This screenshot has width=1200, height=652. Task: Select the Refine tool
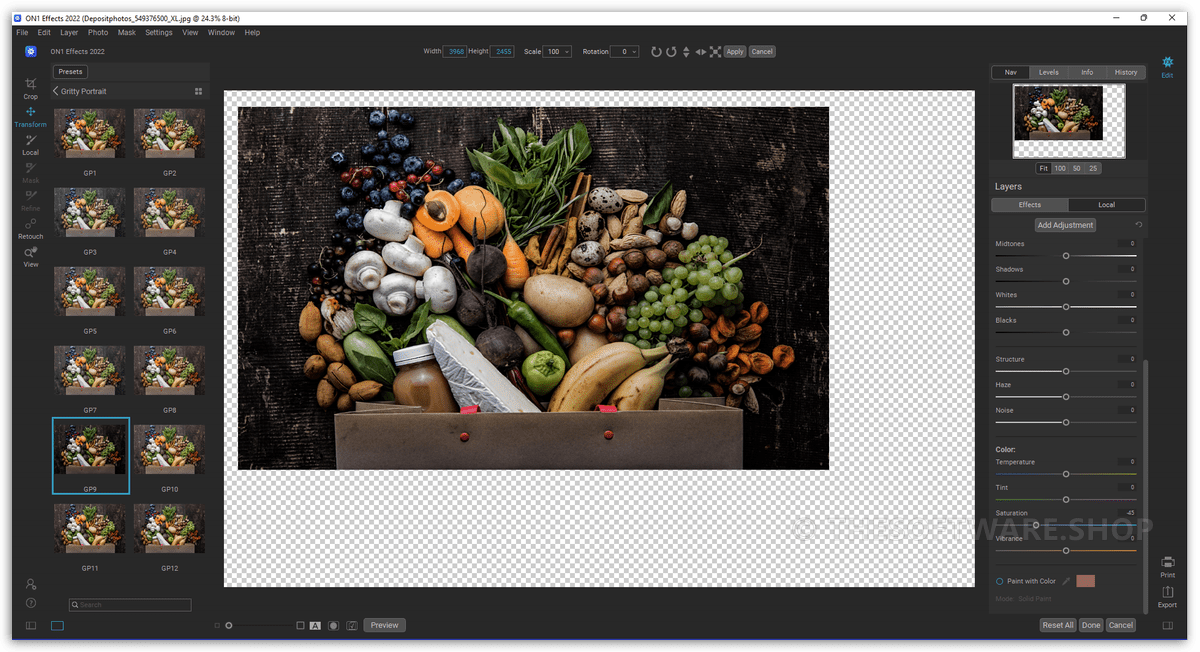31,200
